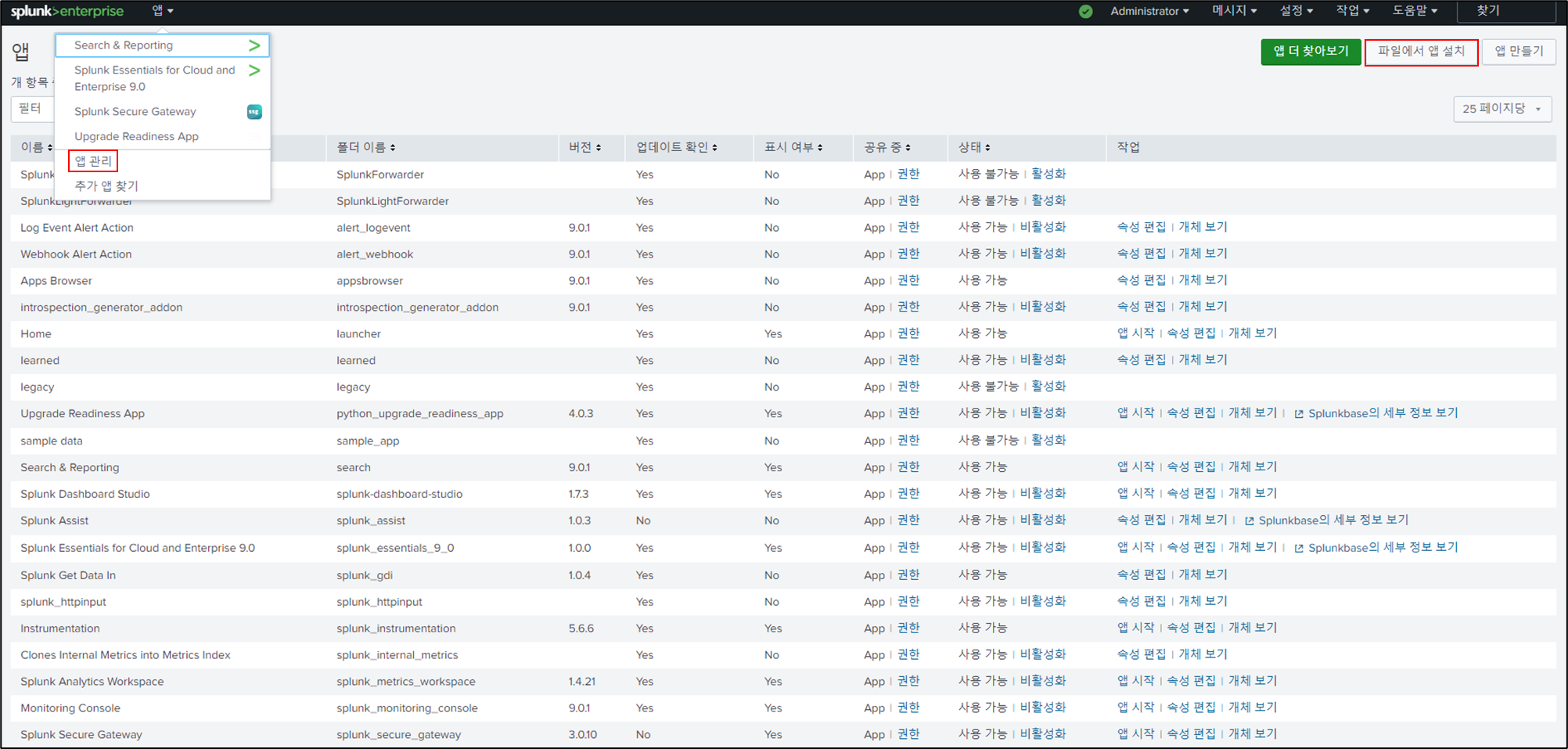Click the python_upgrade_readiness_app folder name
Image resolution: width=1568 pixels, height=749 pixels.
pos(420,414)
